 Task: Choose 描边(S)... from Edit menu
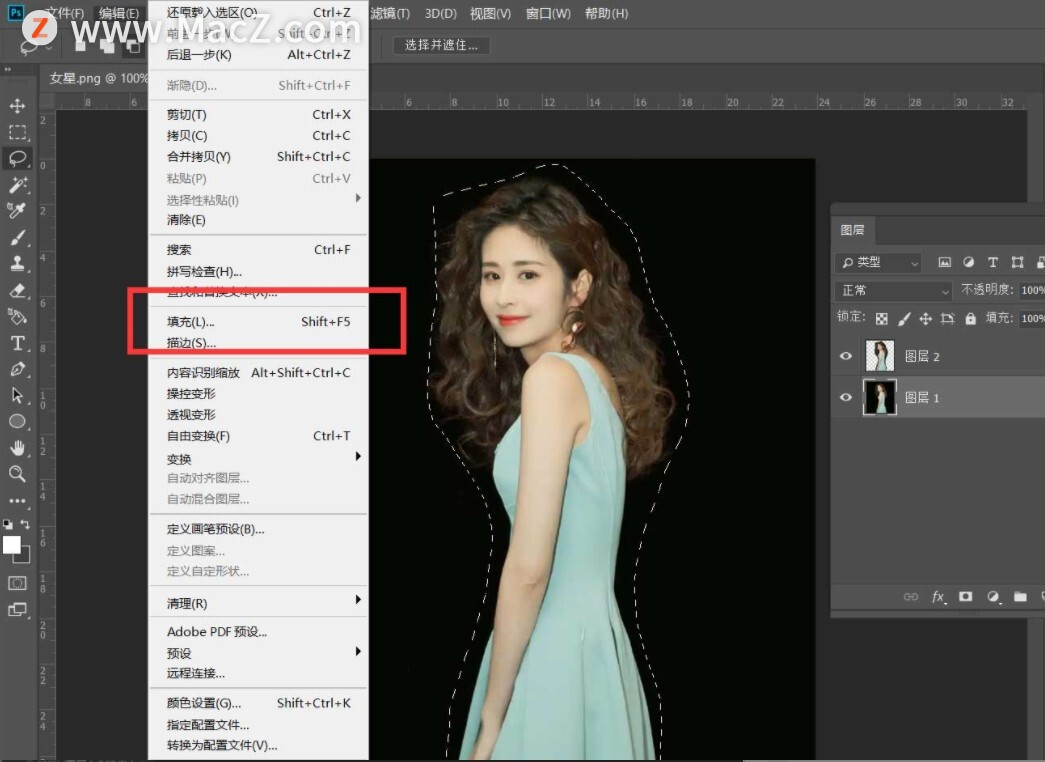[x=258, y=343]
